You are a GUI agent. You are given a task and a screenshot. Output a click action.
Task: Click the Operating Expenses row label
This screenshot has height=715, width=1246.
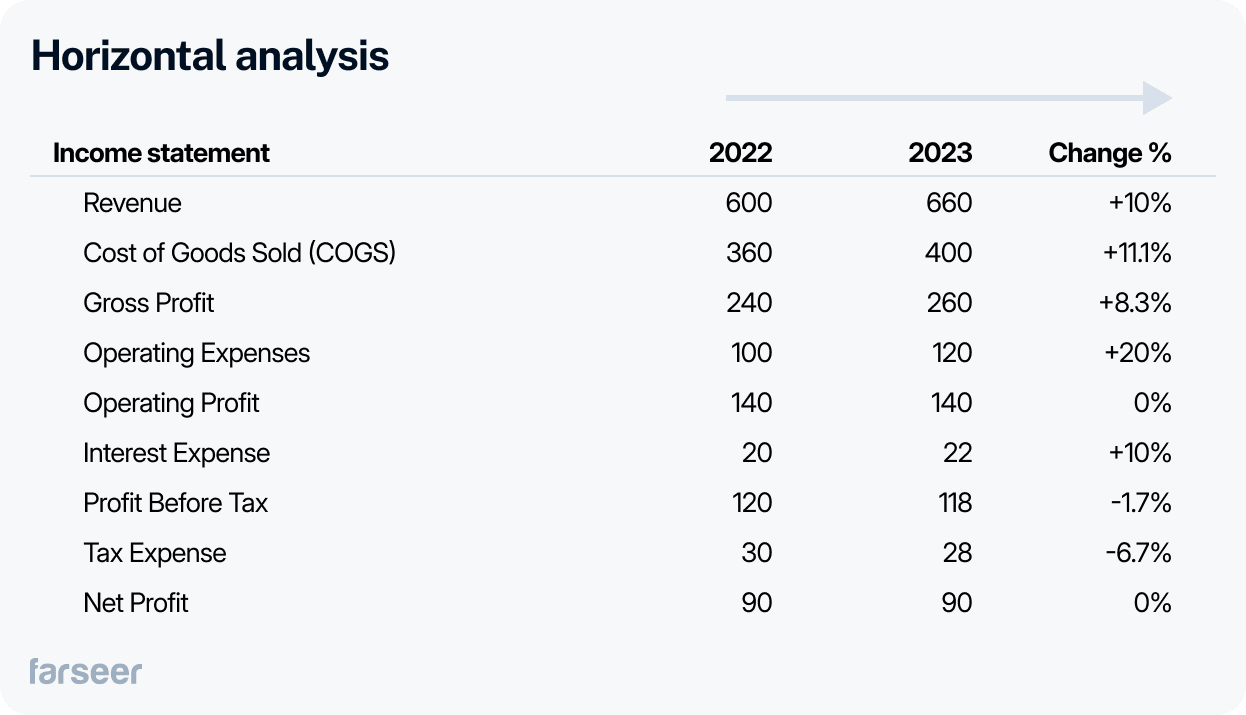point(196,353)
